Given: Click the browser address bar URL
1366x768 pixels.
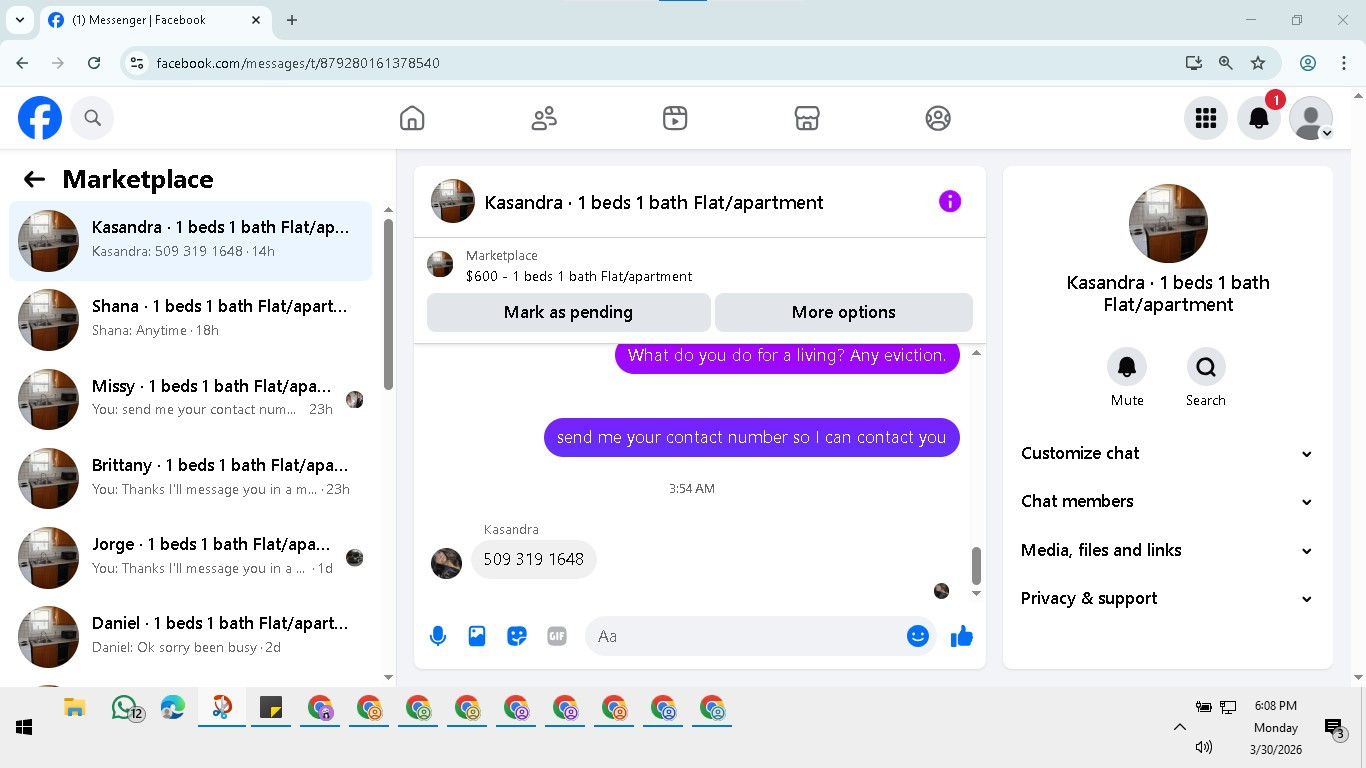Looking at the screenshot, I should [298, 63].
